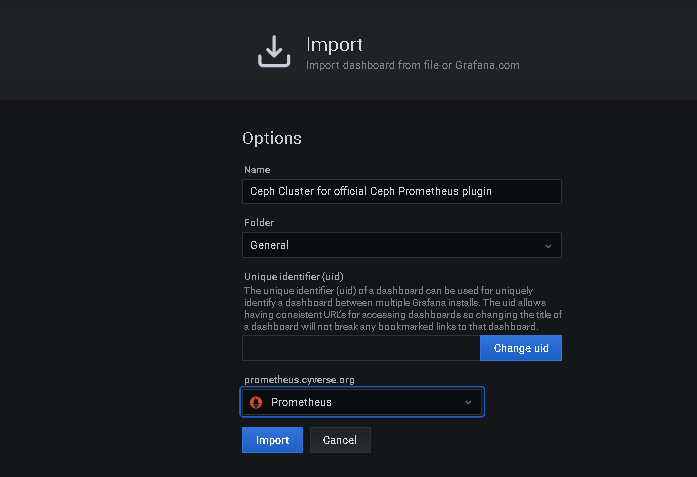The image size is (697, 477).
Task: Open the Folder dropdown showing General
Action: point(402,245)
